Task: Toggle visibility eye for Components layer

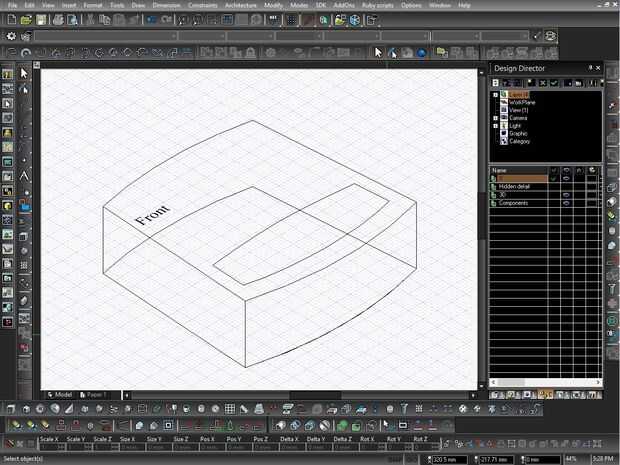Action: click(x=567, y=203)
